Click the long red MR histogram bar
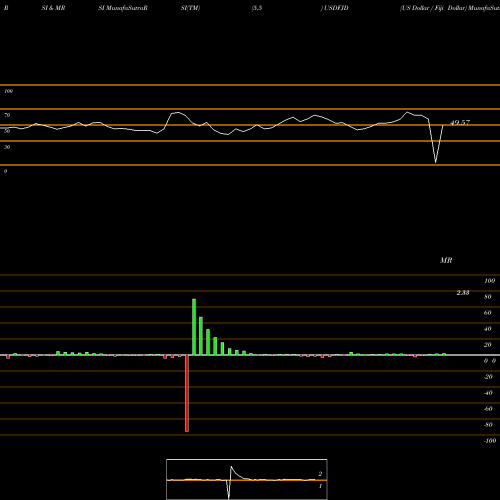Image resolution: width=500 pixels, height=500 pixels. pyautogui.click(x=187, y=393)
